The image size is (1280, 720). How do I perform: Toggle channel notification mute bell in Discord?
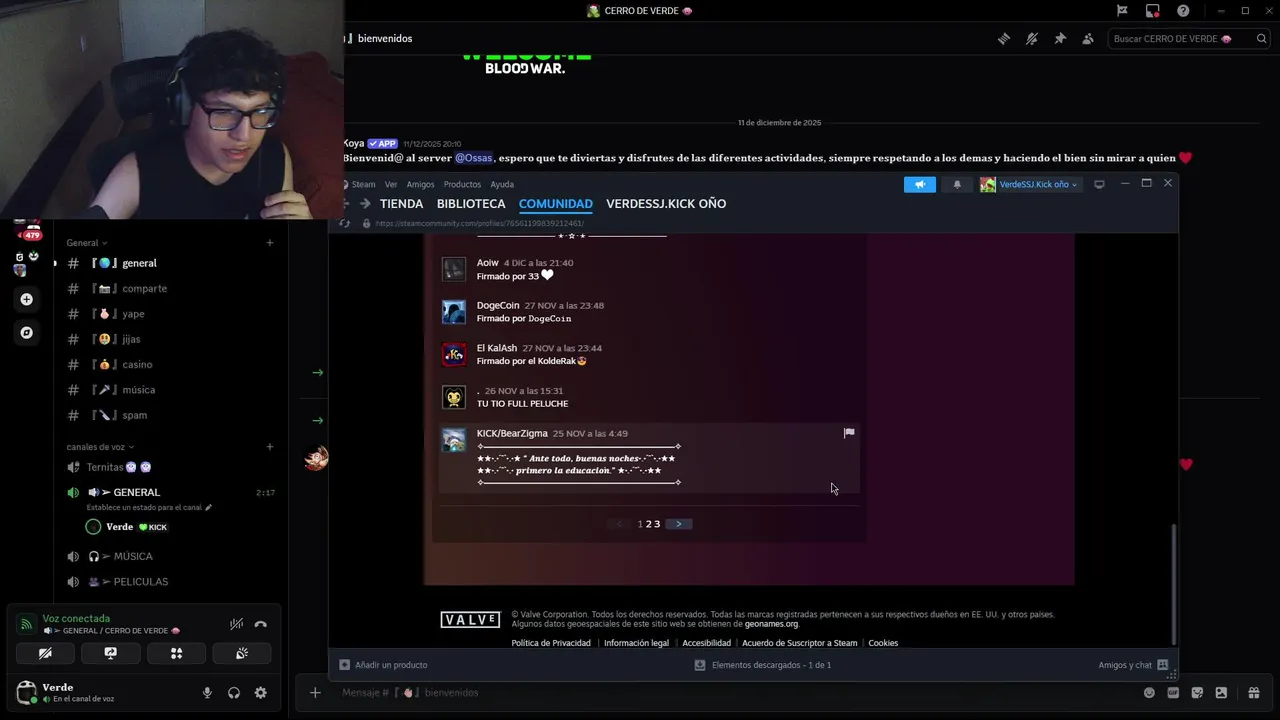[x=1032, y=39]
